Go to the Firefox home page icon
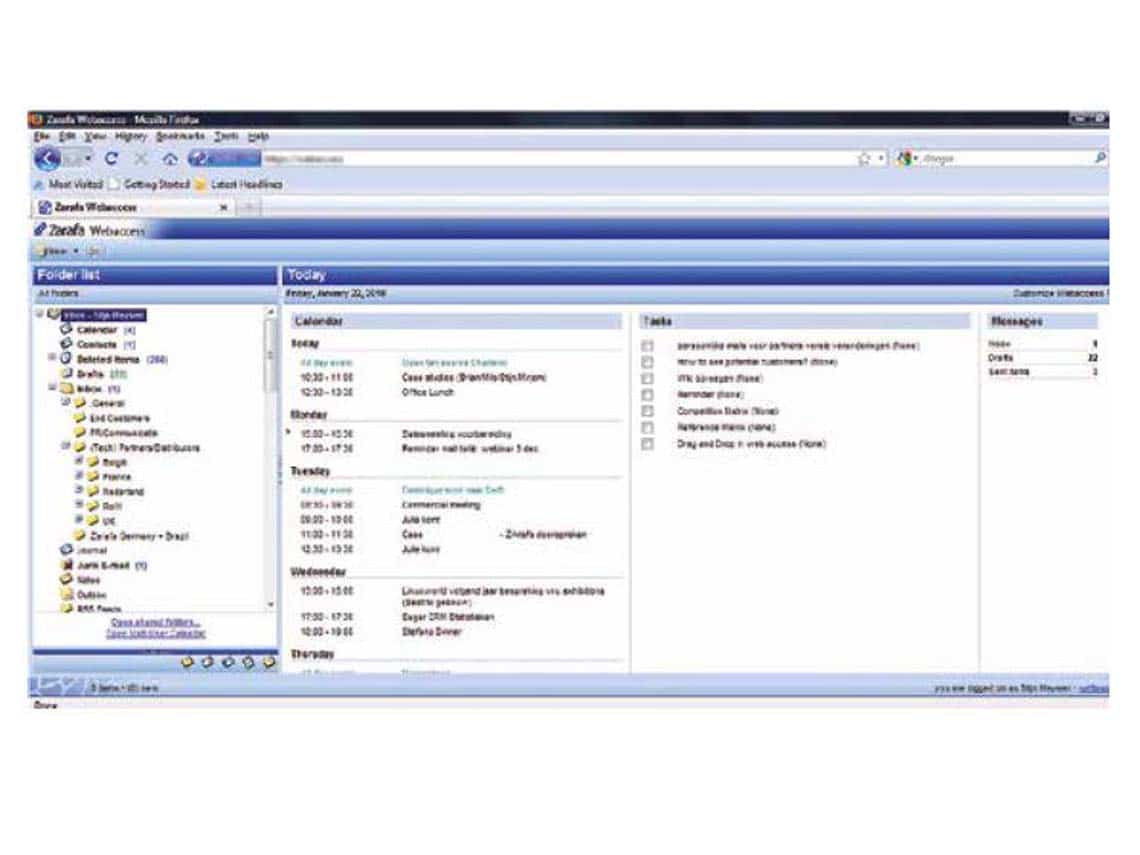Screen dimensions: 1140x855 170,158
